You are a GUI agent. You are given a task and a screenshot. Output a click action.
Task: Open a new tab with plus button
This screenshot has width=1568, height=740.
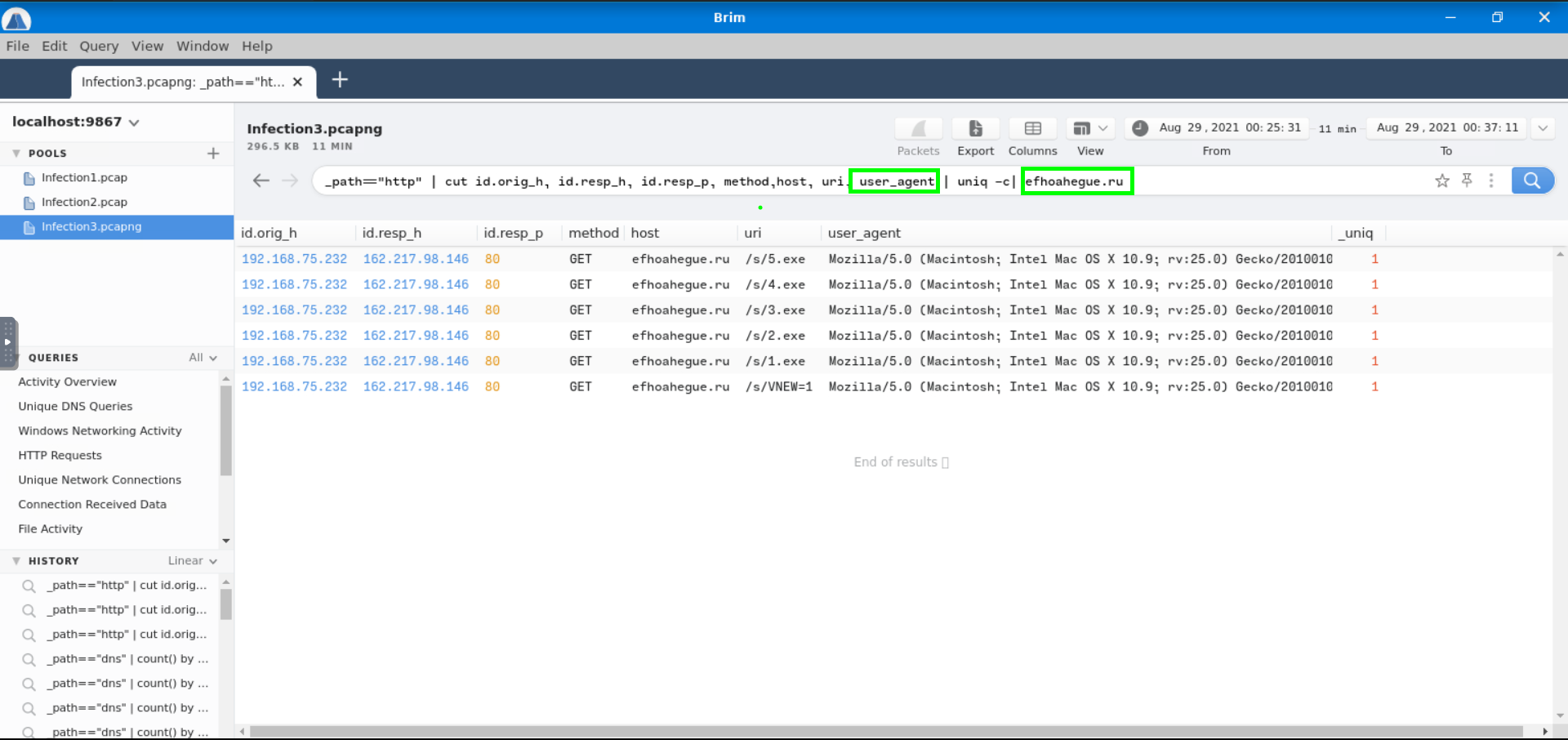[340, 80]
